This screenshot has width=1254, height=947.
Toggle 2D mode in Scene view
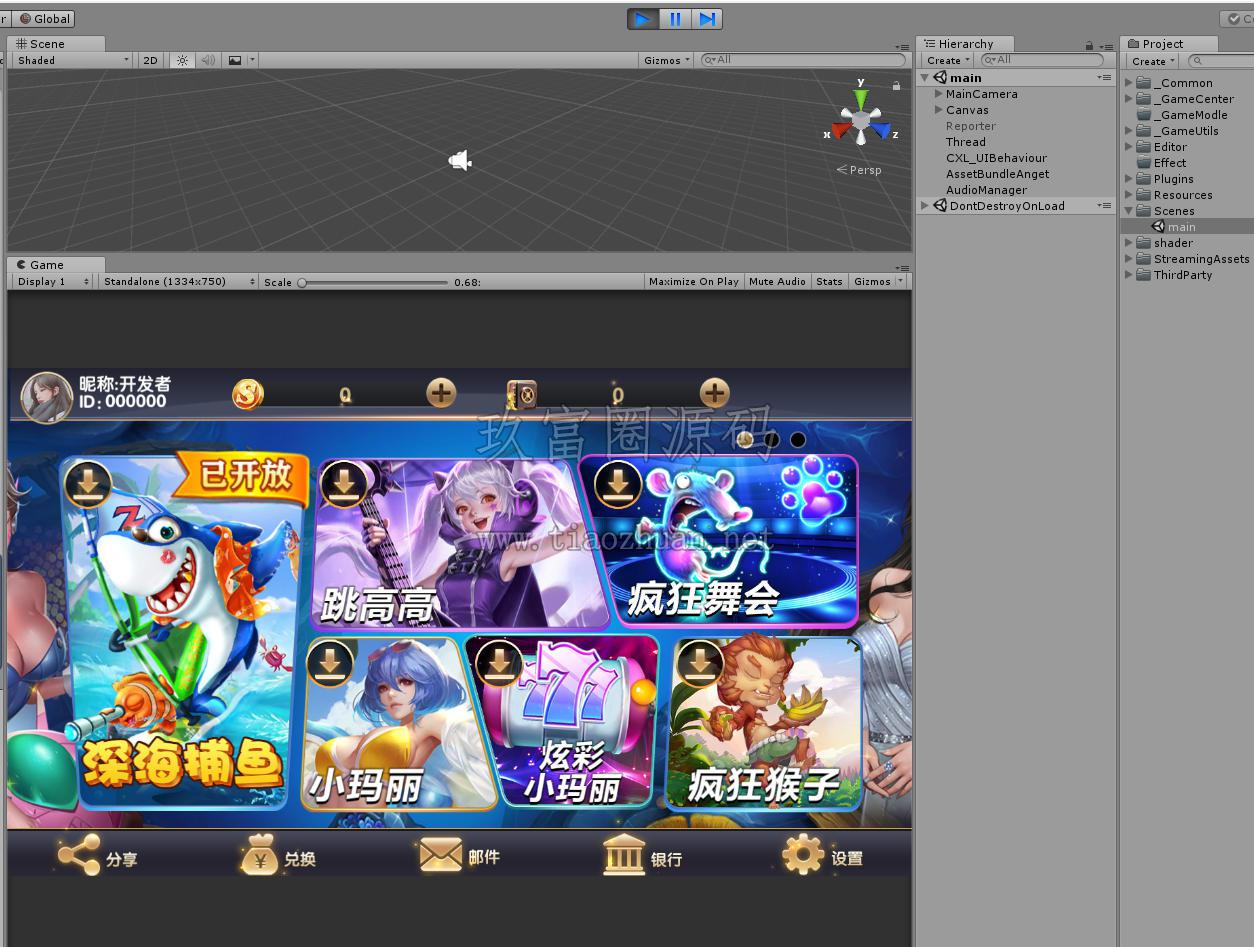[x=150, y=60]
